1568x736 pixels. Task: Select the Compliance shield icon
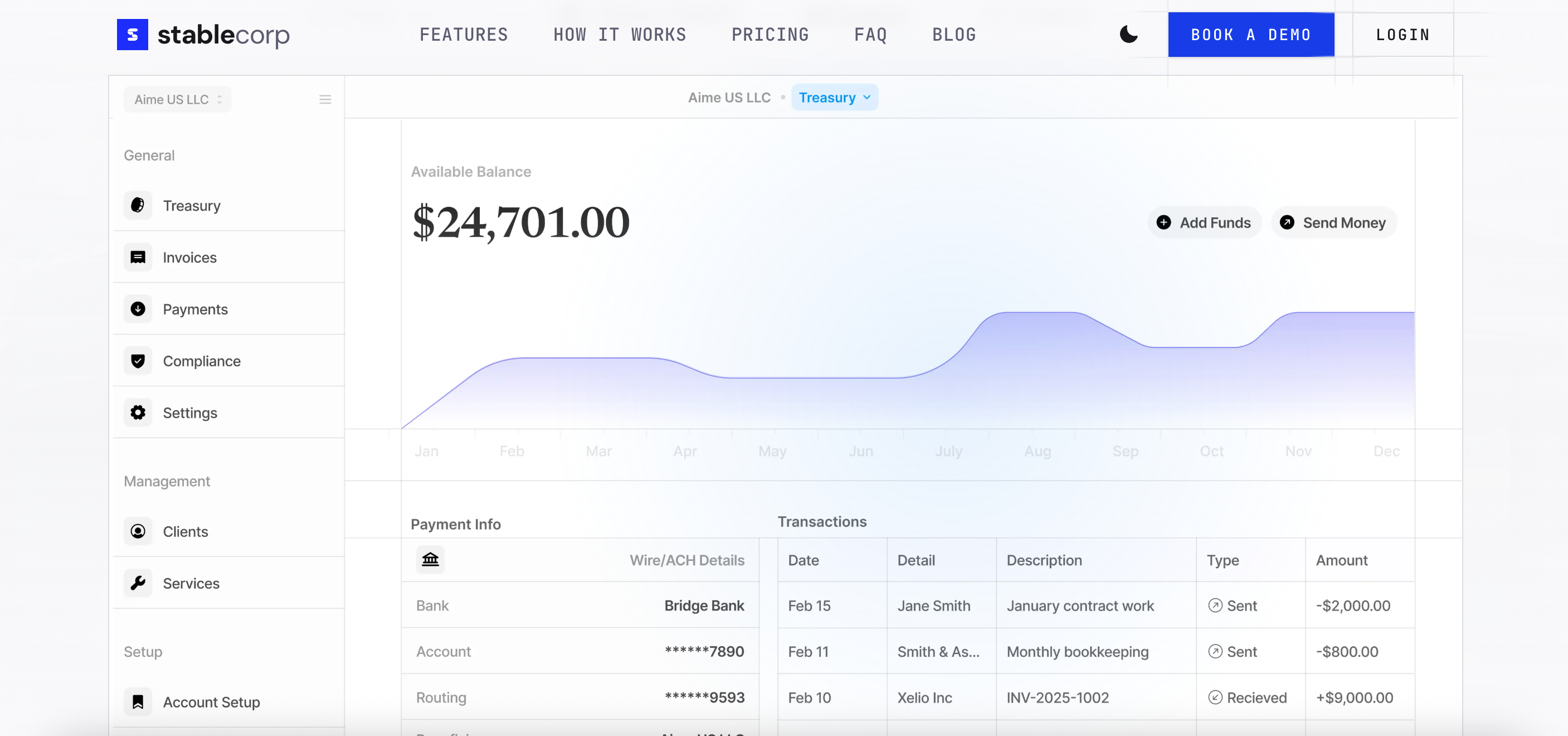138,361
